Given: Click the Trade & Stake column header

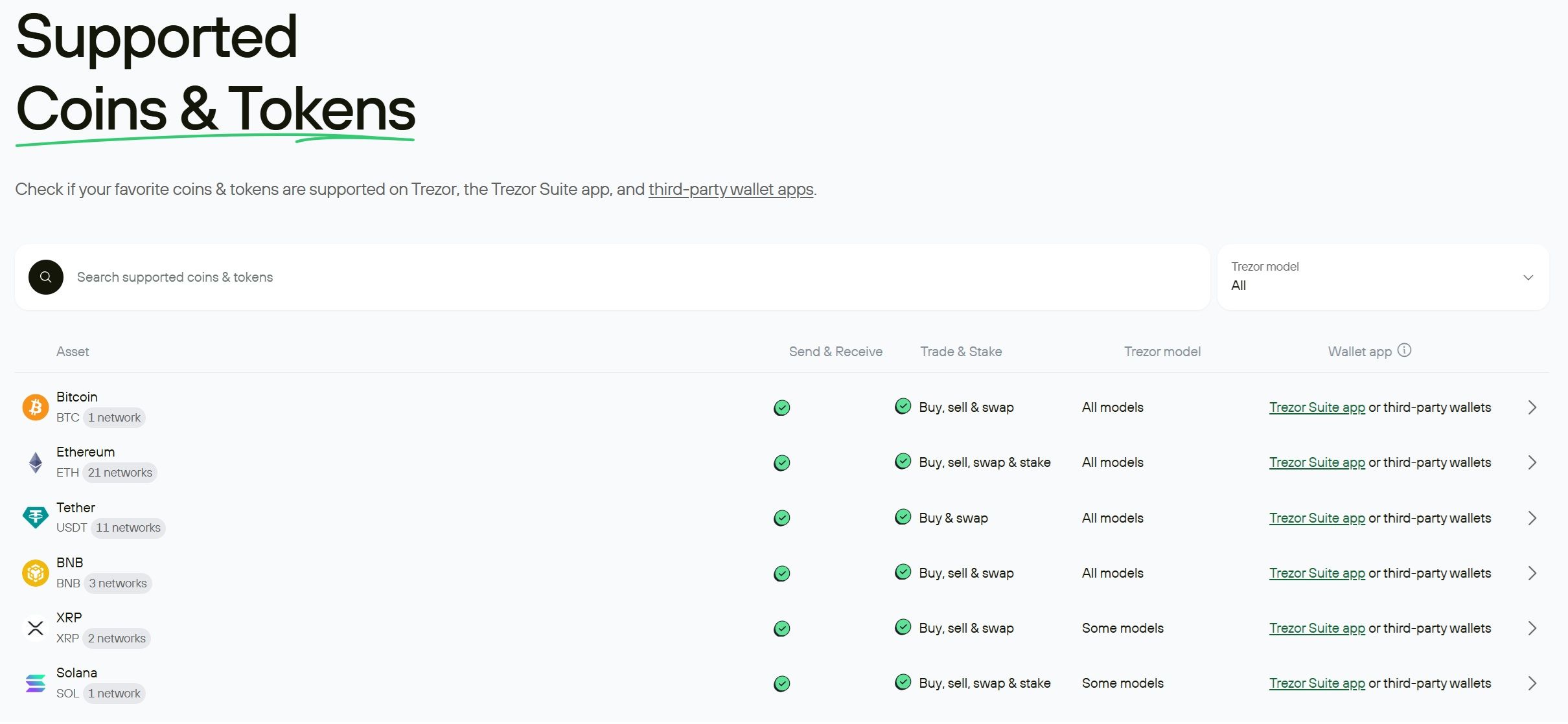Looking at the screenshot, I should (x=961, y=352).
